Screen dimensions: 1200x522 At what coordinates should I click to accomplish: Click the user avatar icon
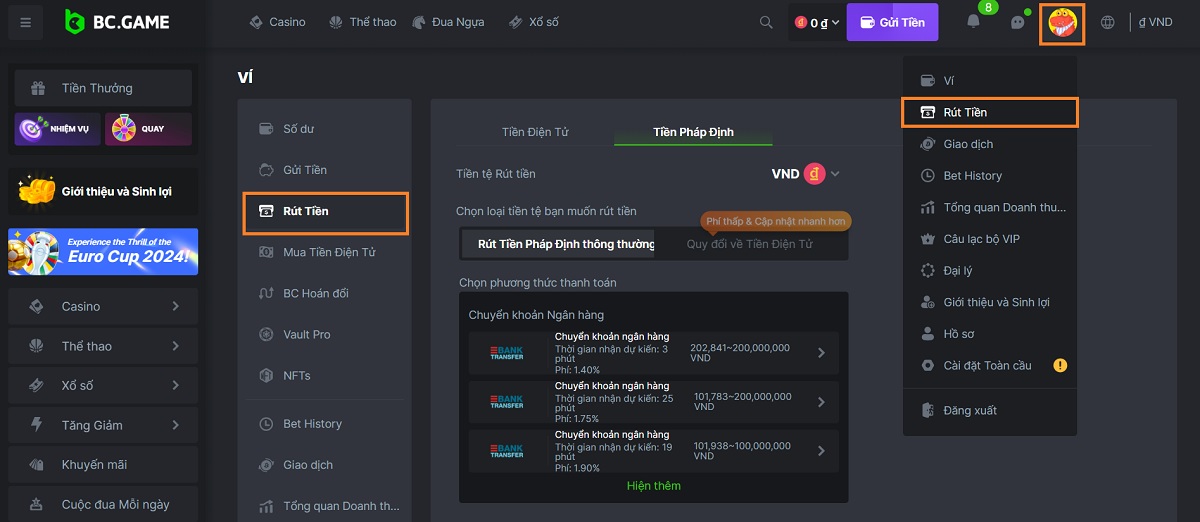tap(1062, 22)
